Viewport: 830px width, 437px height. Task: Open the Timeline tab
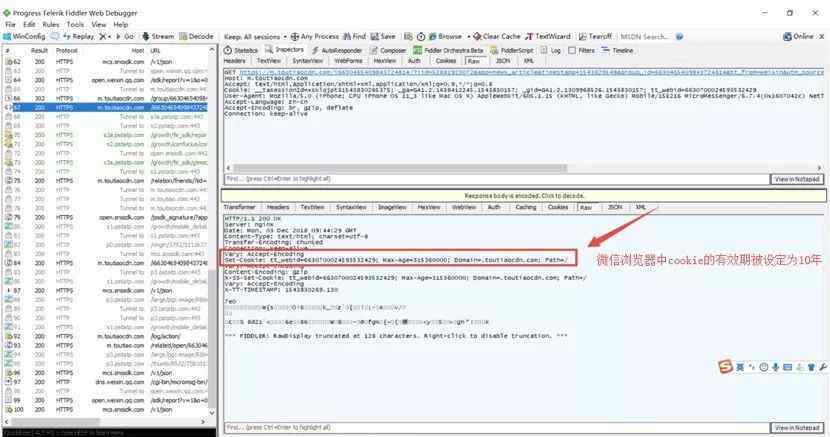[617, 50]
